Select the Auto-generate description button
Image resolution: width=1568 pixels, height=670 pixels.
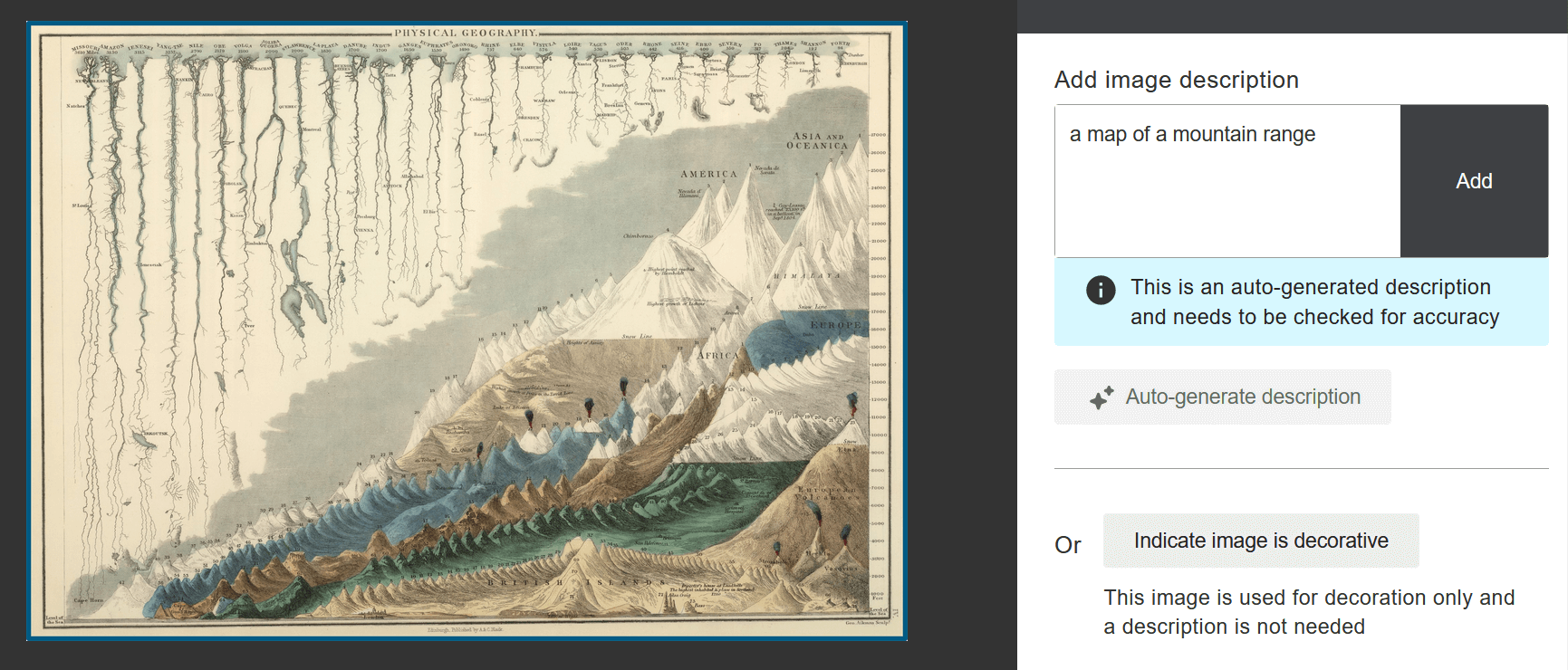[1222, 397]
